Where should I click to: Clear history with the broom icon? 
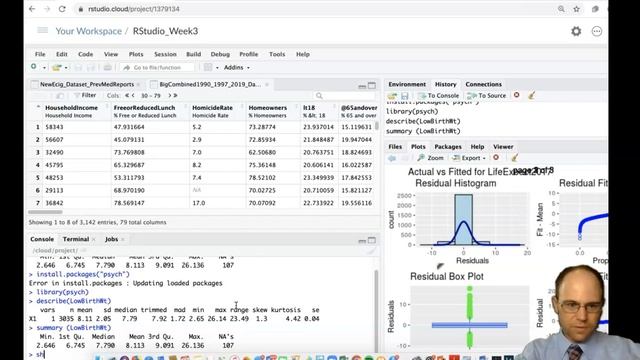coord(531,96)
